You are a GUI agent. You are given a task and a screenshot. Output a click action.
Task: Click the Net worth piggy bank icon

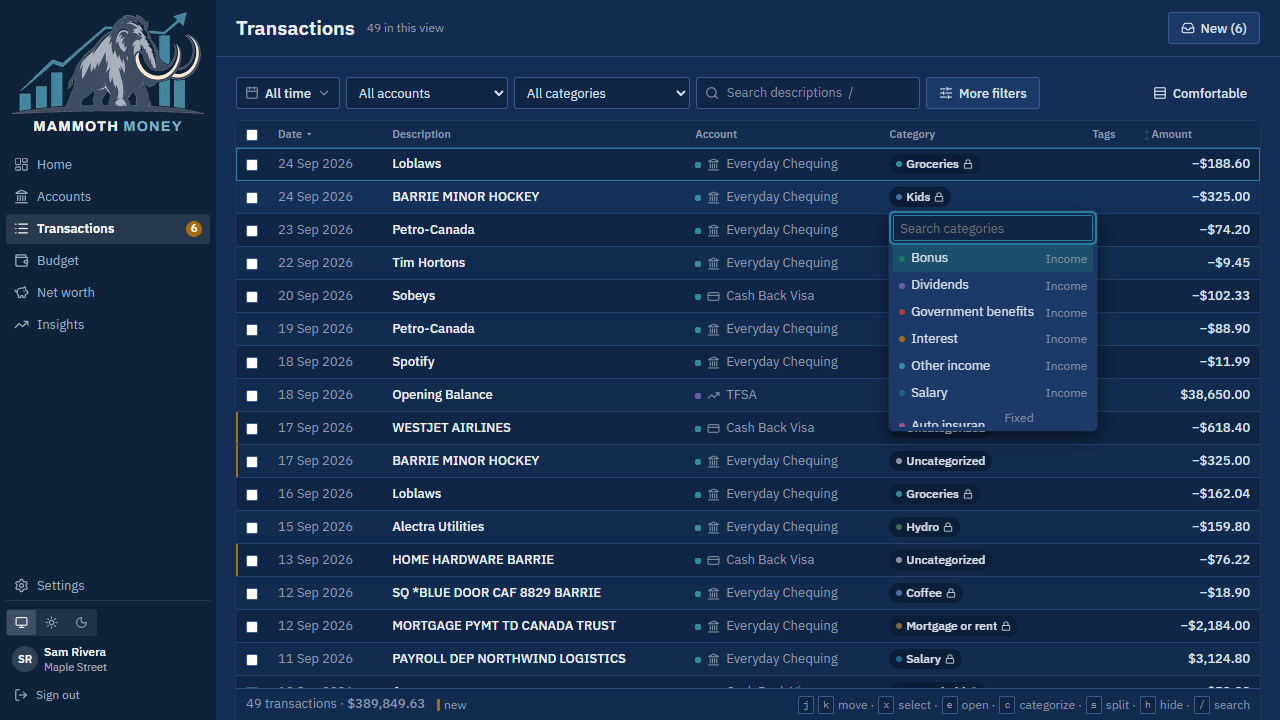[21, 293]
